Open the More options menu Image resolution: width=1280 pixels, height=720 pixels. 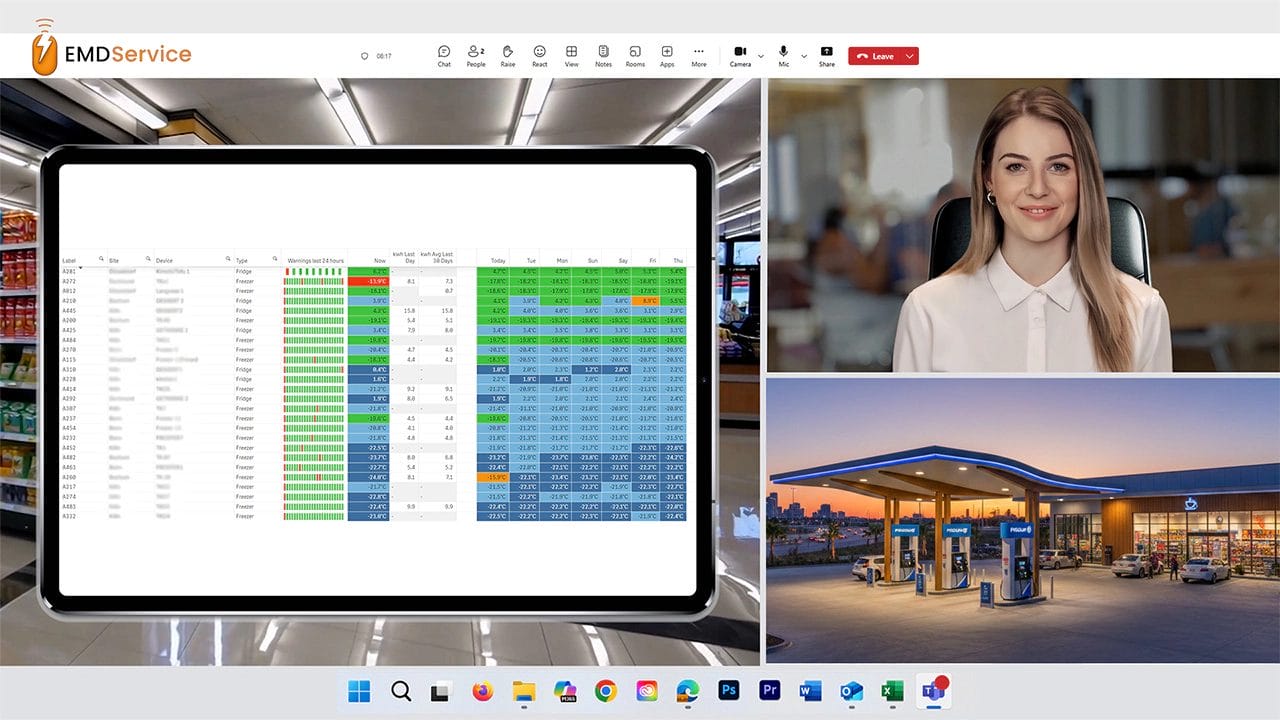[698, 52]
